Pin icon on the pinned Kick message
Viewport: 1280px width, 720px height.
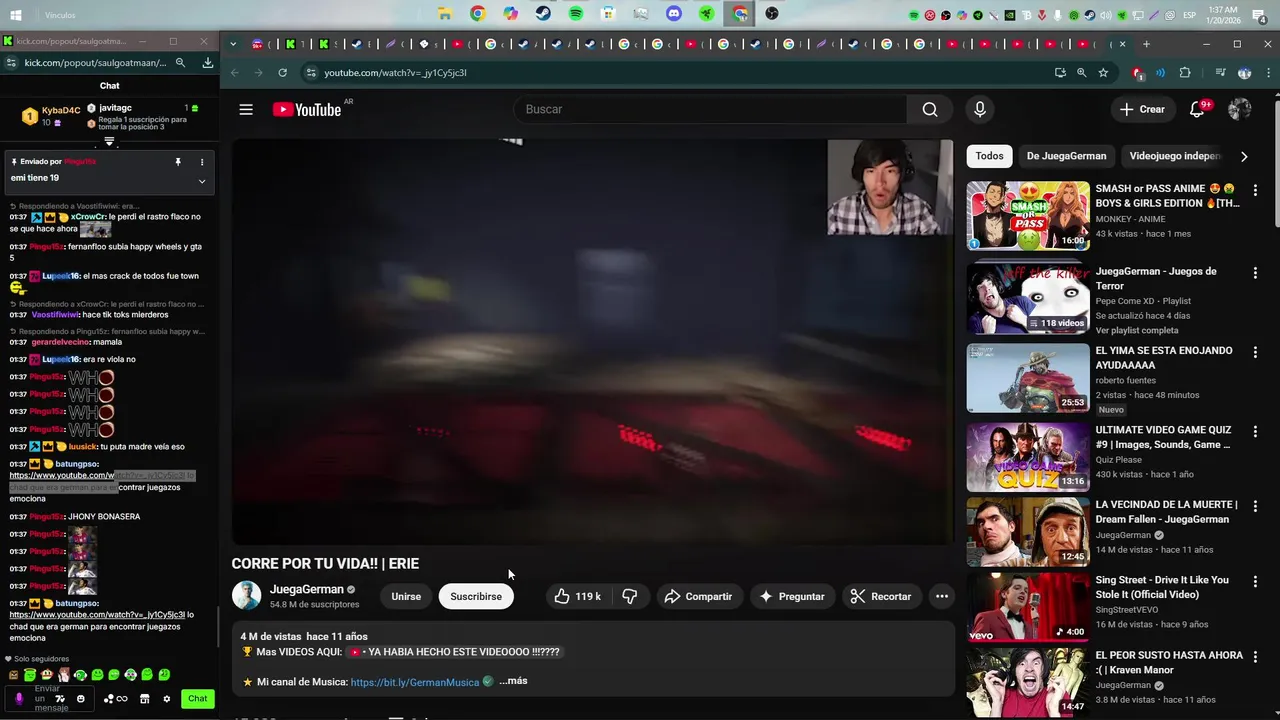tap(178, 162)
